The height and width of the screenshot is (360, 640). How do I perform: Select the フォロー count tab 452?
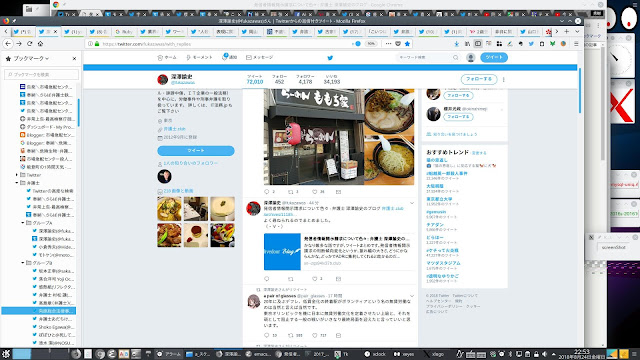tap(280, 79)
